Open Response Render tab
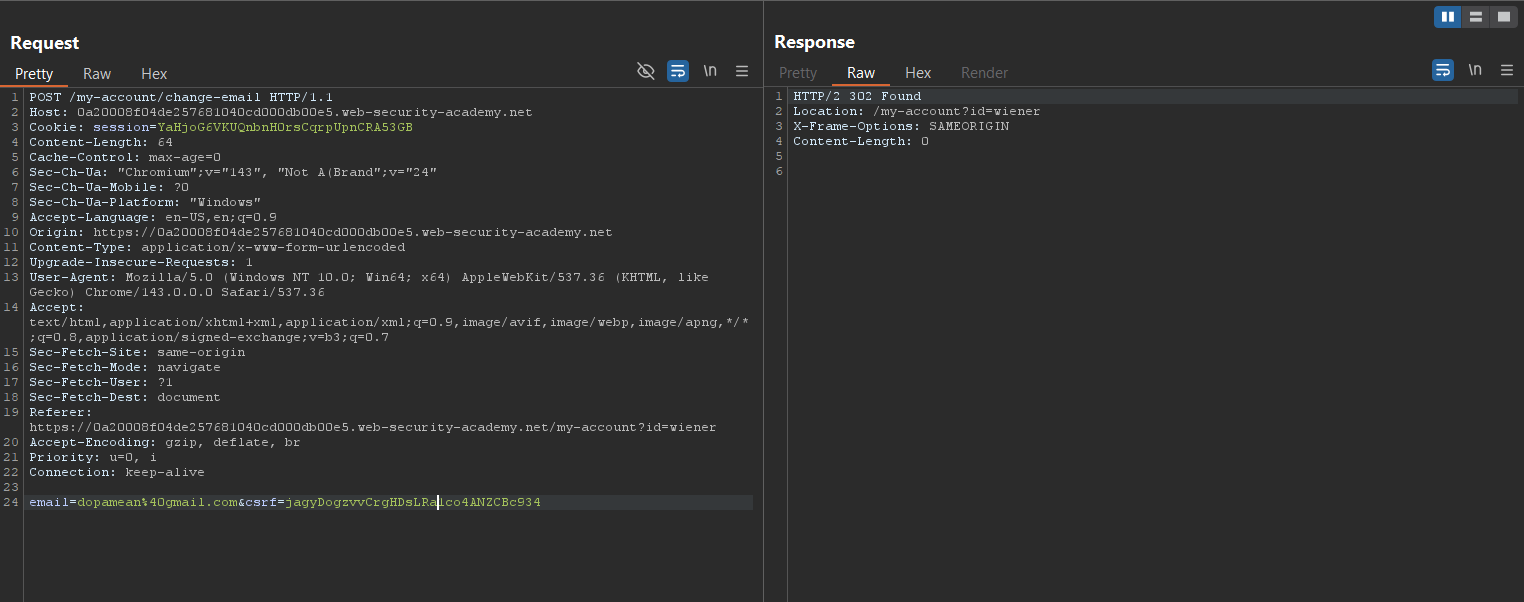1524x602 pixels. [x=984, y=73]
